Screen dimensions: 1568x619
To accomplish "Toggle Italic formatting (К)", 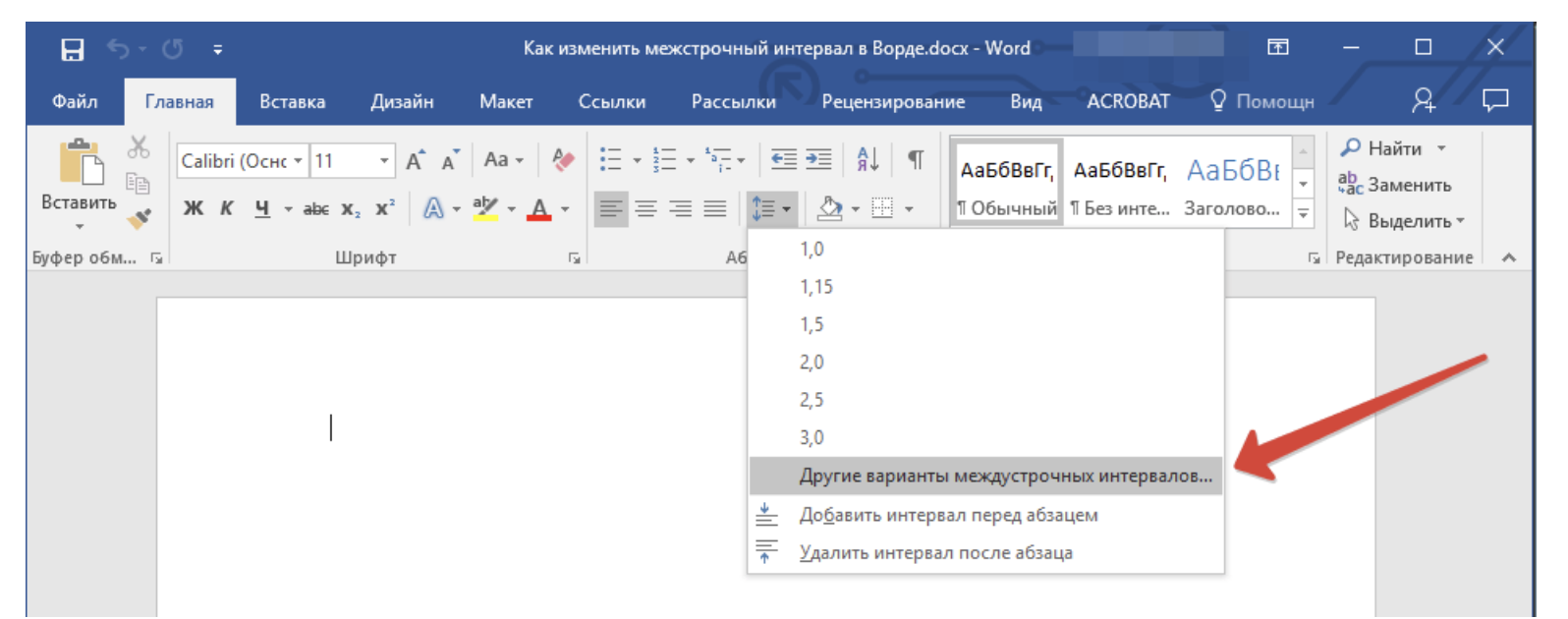I will pyautogui.click(x=227, y=208).
